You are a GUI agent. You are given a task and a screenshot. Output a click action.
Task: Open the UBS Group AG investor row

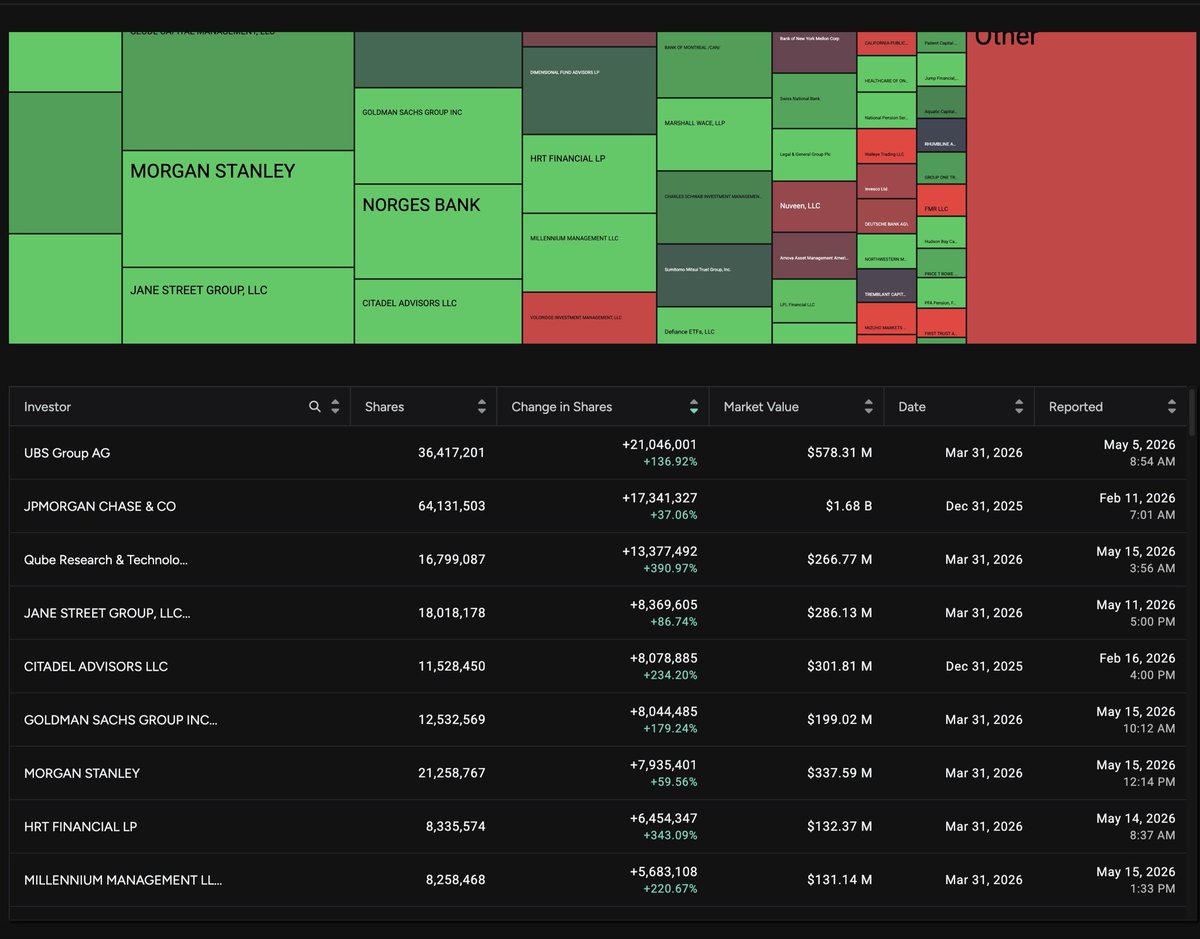click(598, 453)
